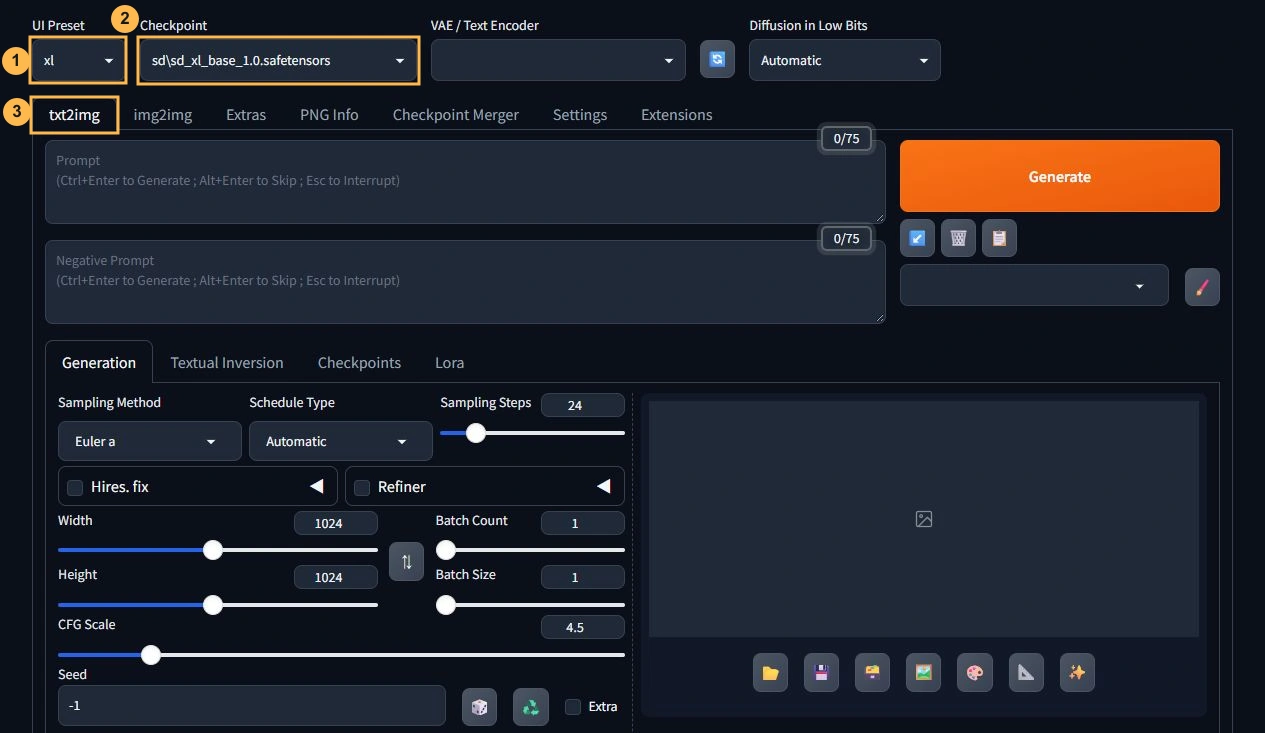This screenshot has width=1265, height=733.
Task: Adjust the CFG Scale slider
Action: click(341, 655)
